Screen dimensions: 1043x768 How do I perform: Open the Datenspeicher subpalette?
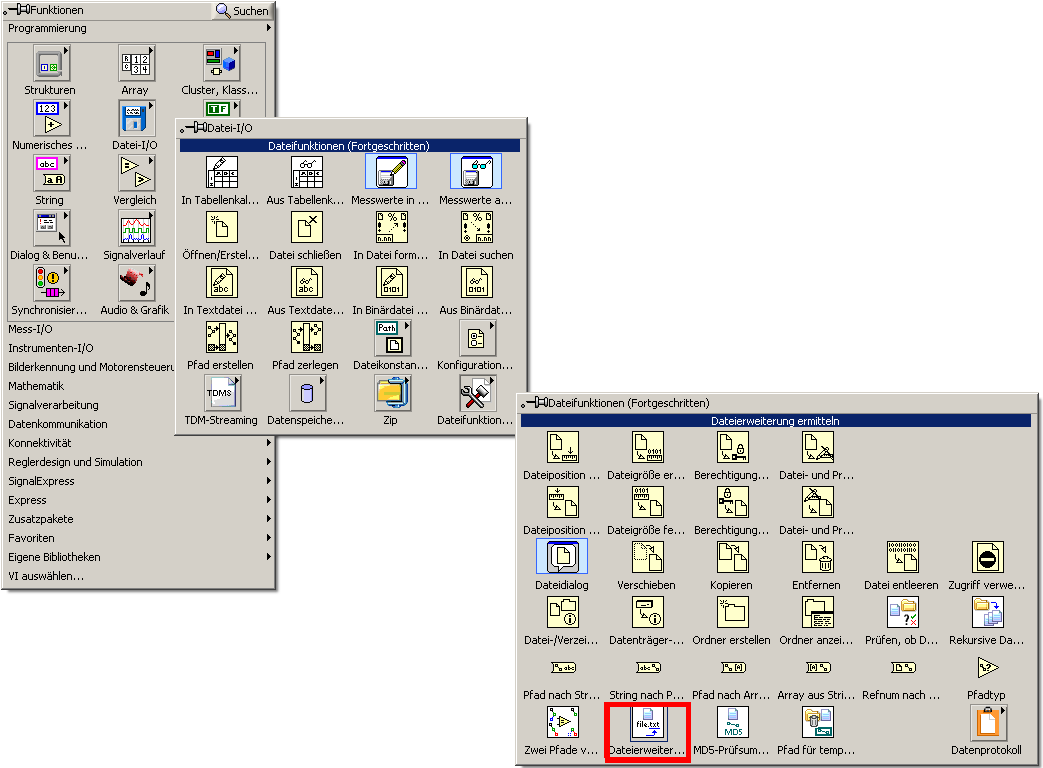tap(307, 393)
